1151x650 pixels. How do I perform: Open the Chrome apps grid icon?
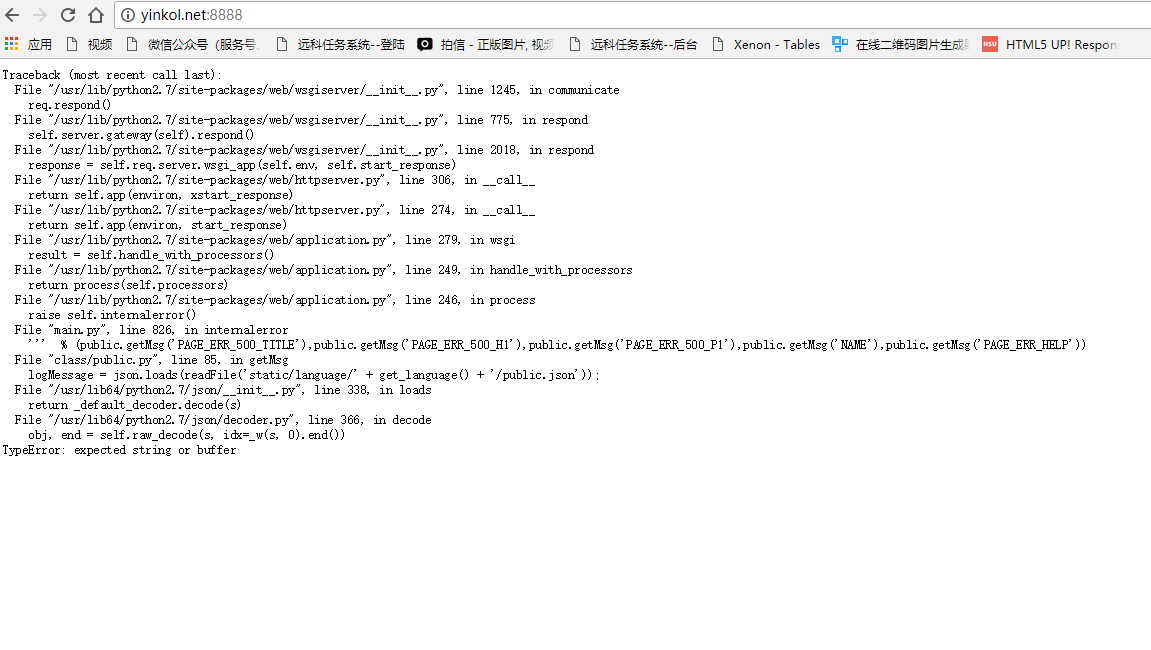tap(11, 43)
